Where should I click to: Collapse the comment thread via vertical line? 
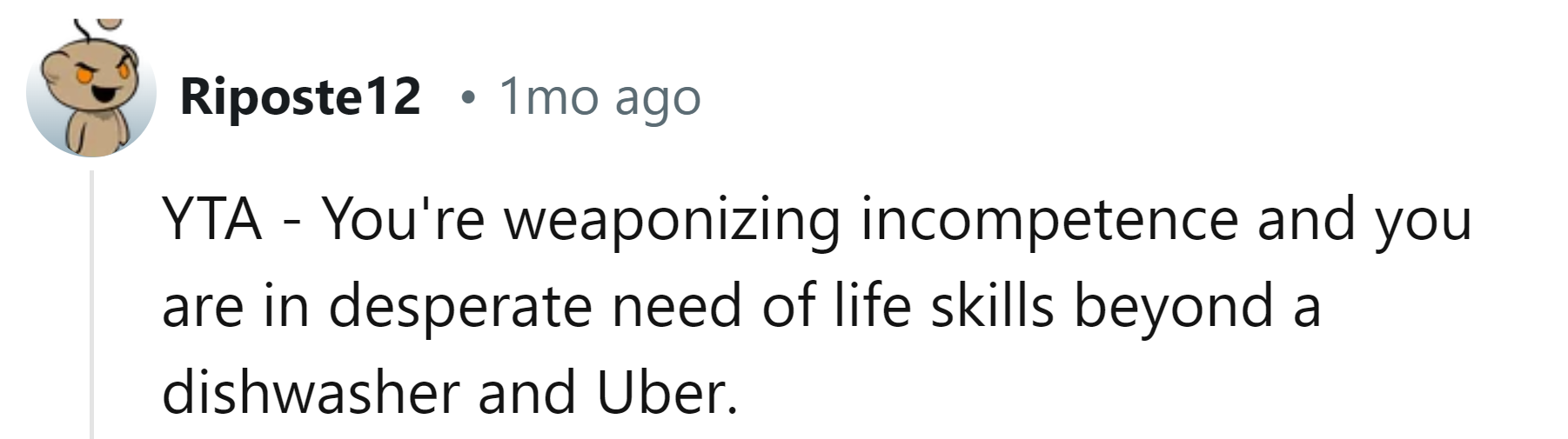click(x=91, y=304)
